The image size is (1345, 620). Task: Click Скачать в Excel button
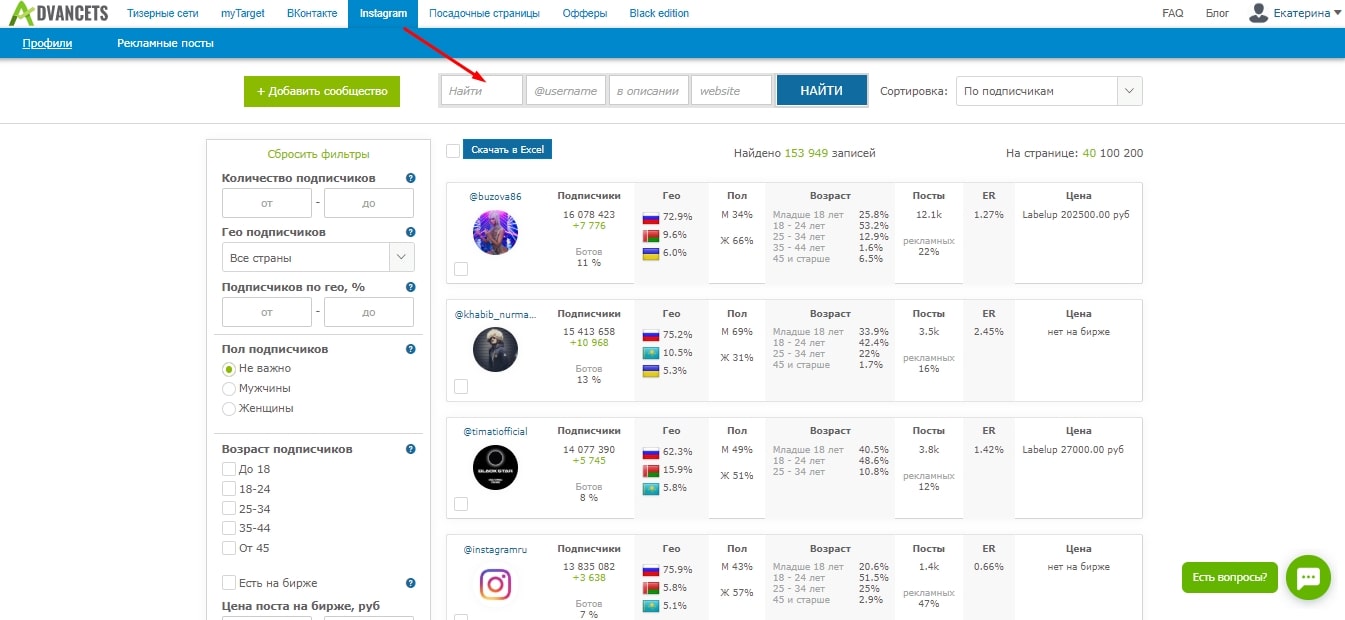(507, 149)
